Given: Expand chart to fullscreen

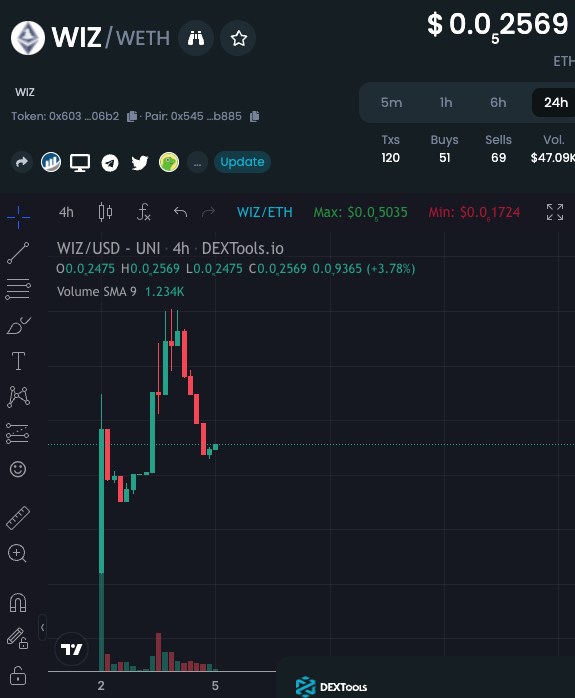Looking at the screenshot, I should coord(555,212).
